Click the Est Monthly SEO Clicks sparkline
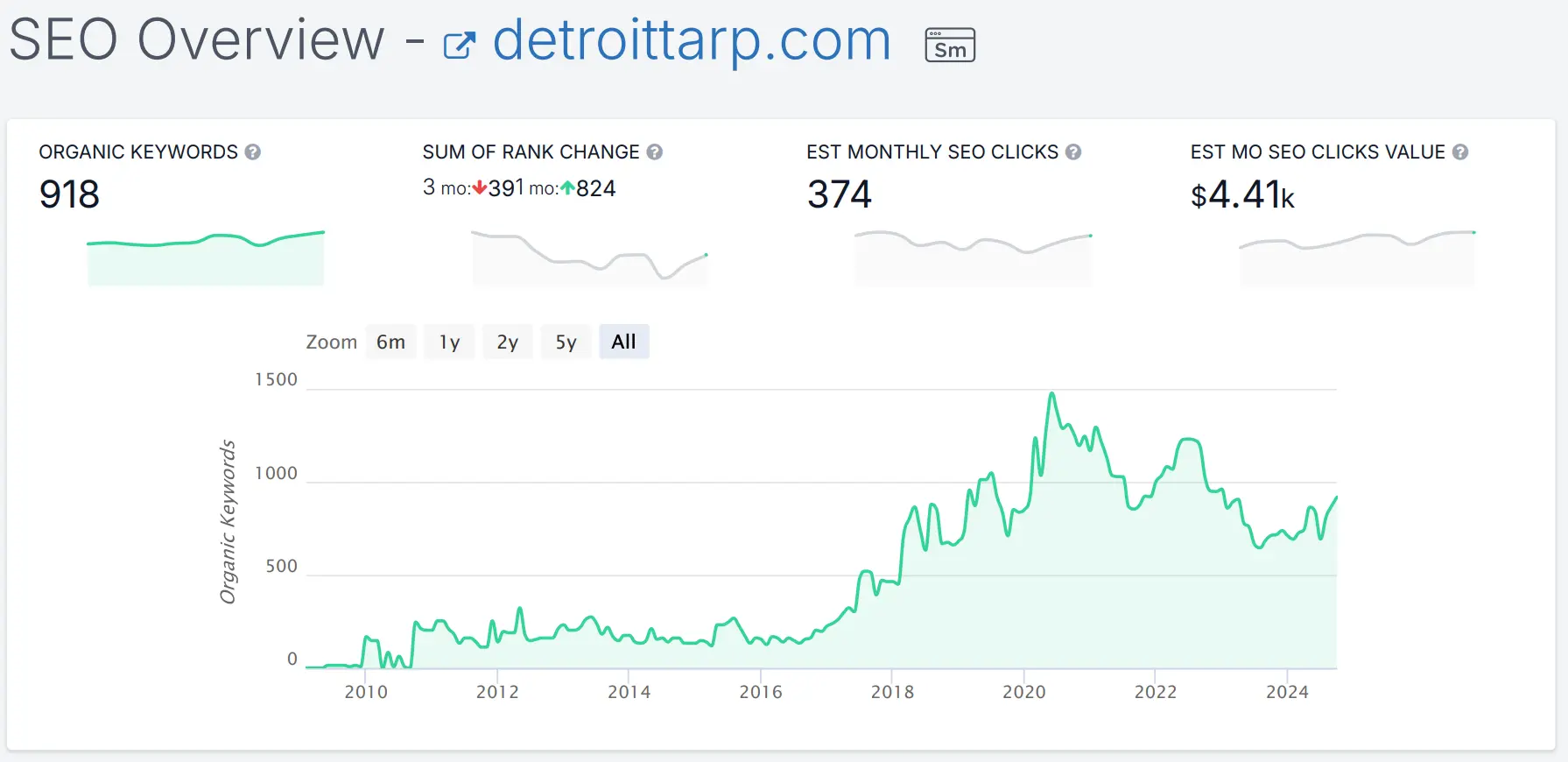The width and height of the screenshot is (1568, 762). click(973, 258)
